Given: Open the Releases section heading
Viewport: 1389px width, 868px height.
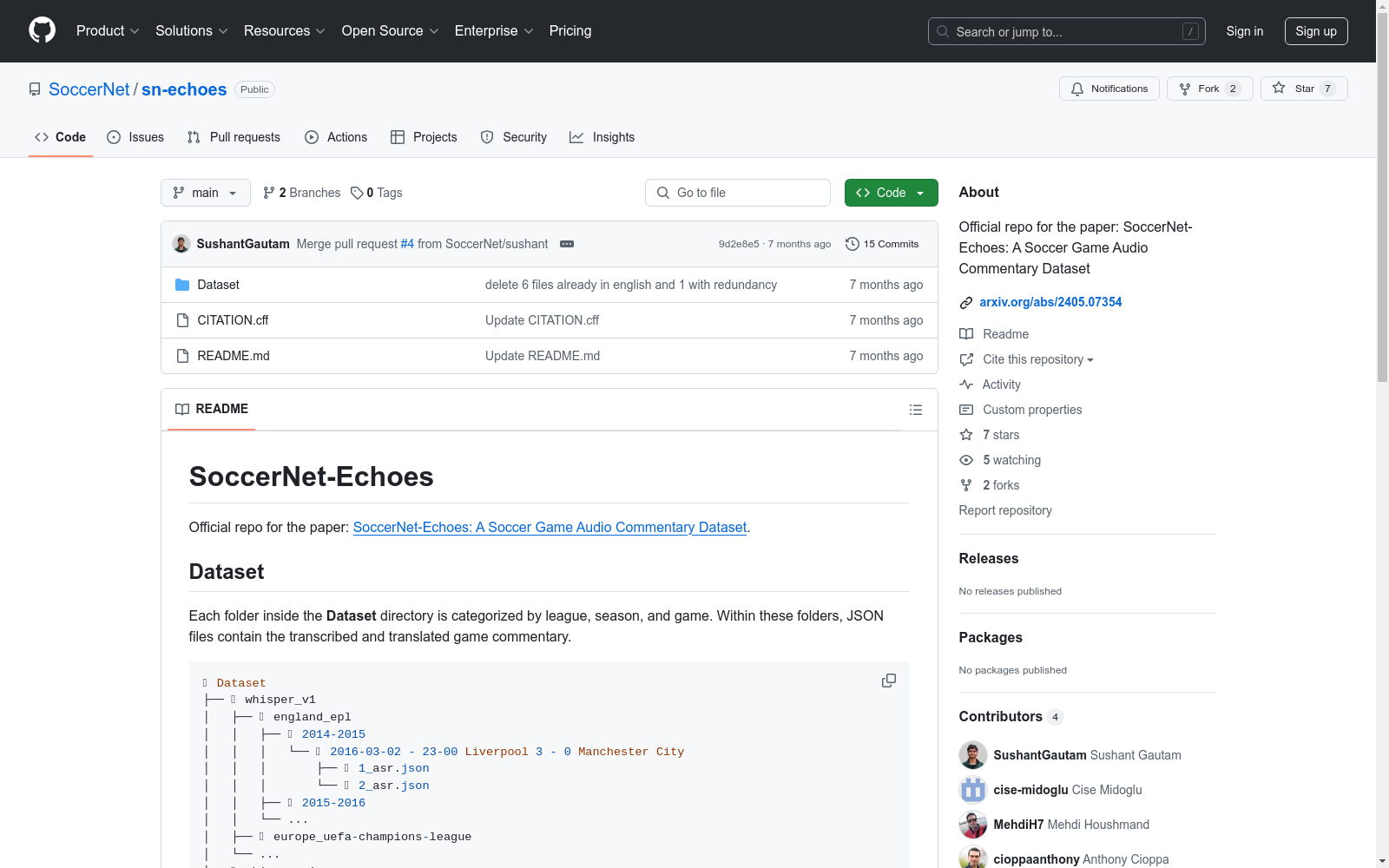Looking at the screenshot, I should click(989, 558).
